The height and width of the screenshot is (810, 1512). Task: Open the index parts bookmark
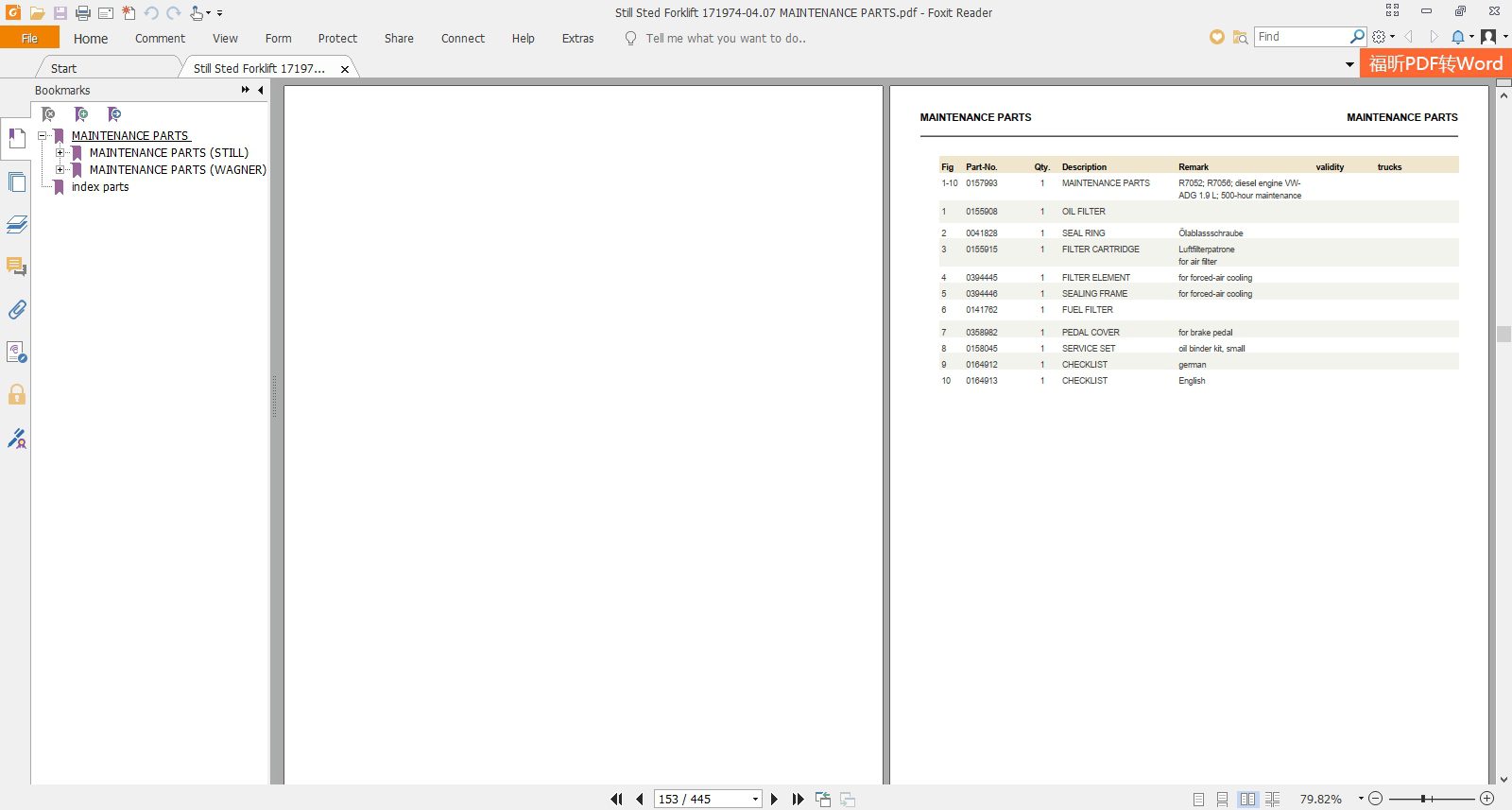[x=100, y=187]
